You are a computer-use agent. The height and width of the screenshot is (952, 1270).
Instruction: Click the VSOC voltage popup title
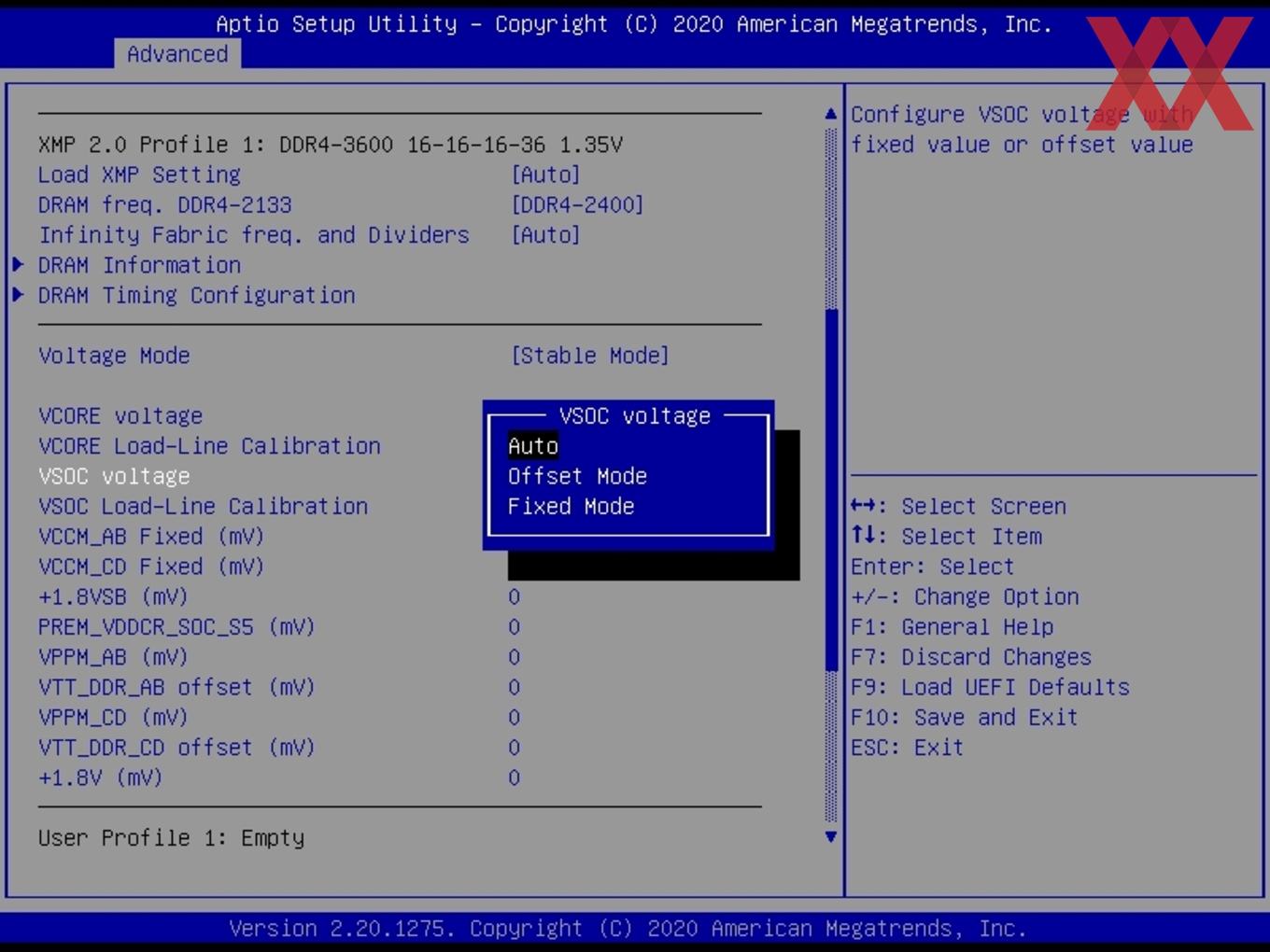click(x=635, y=415)
